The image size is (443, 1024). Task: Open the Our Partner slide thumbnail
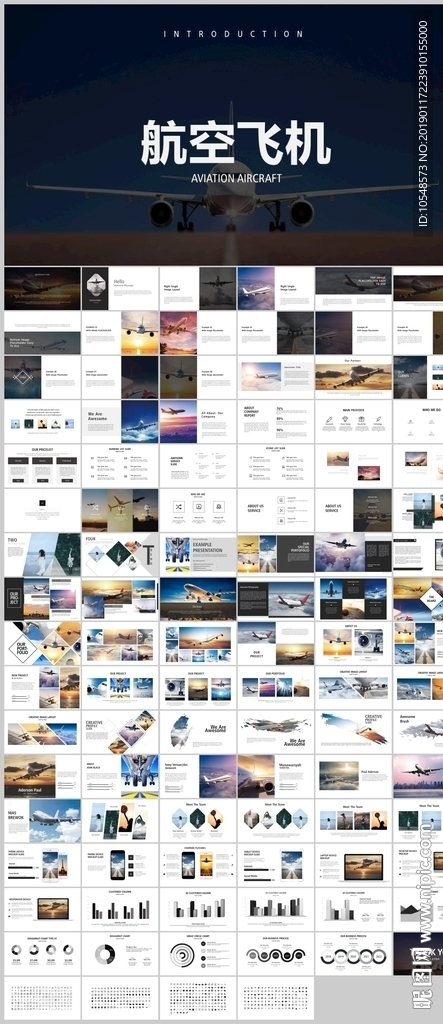(x=353, y=377)
